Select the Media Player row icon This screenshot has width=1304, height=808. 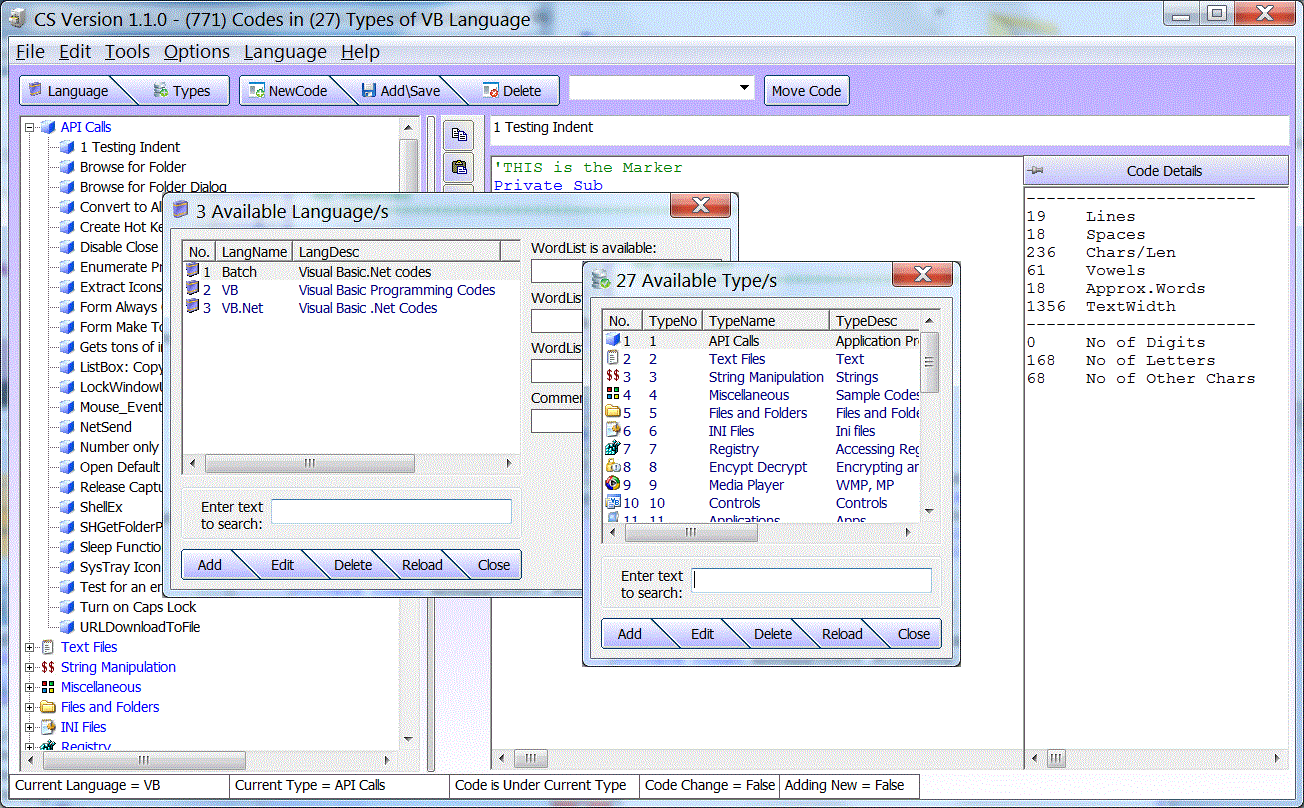[x=613, y=485]
